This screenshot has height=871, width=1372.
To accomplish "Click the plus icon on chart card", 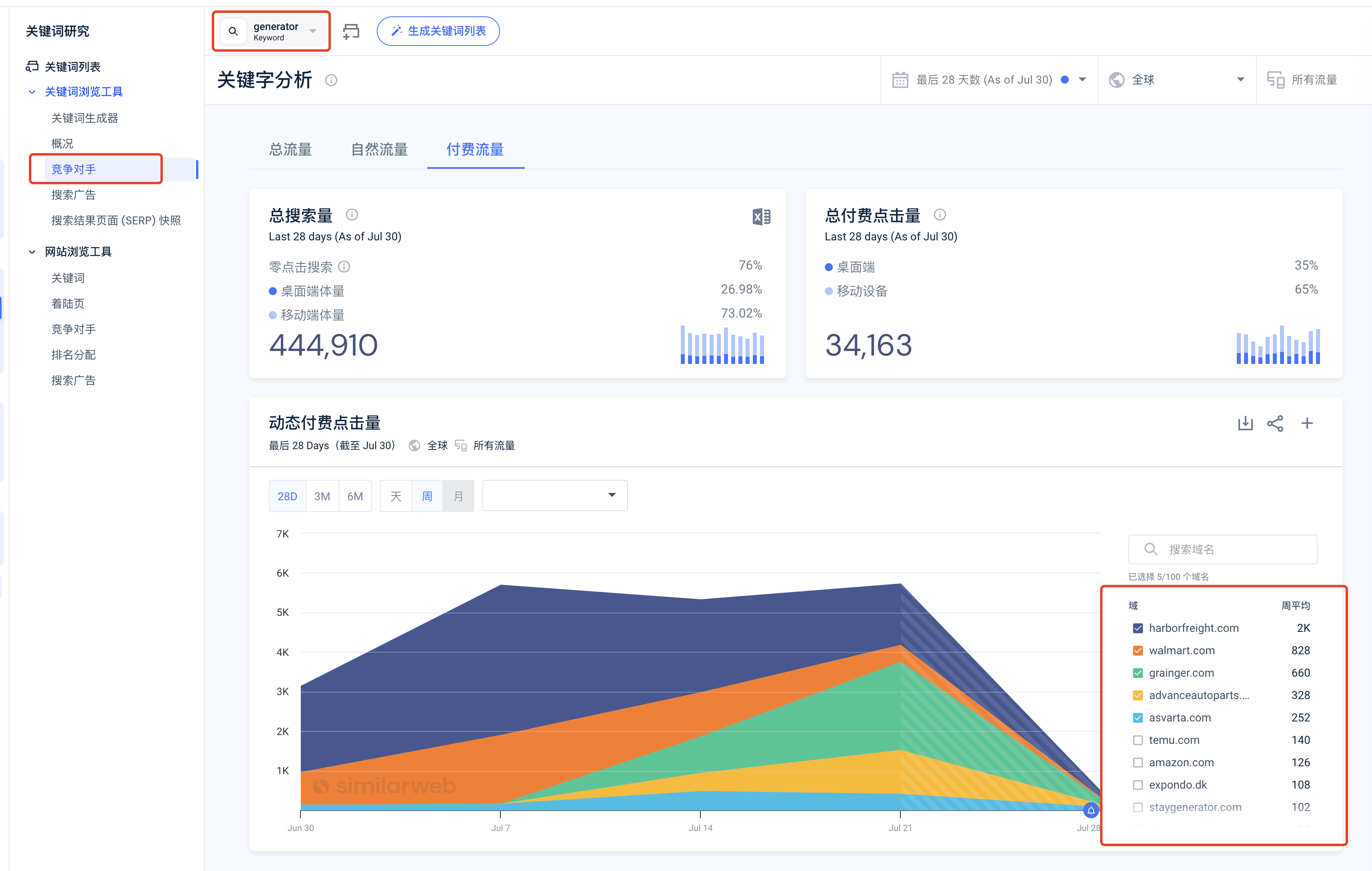I will pyautogui.click(x=1307, y=423).
